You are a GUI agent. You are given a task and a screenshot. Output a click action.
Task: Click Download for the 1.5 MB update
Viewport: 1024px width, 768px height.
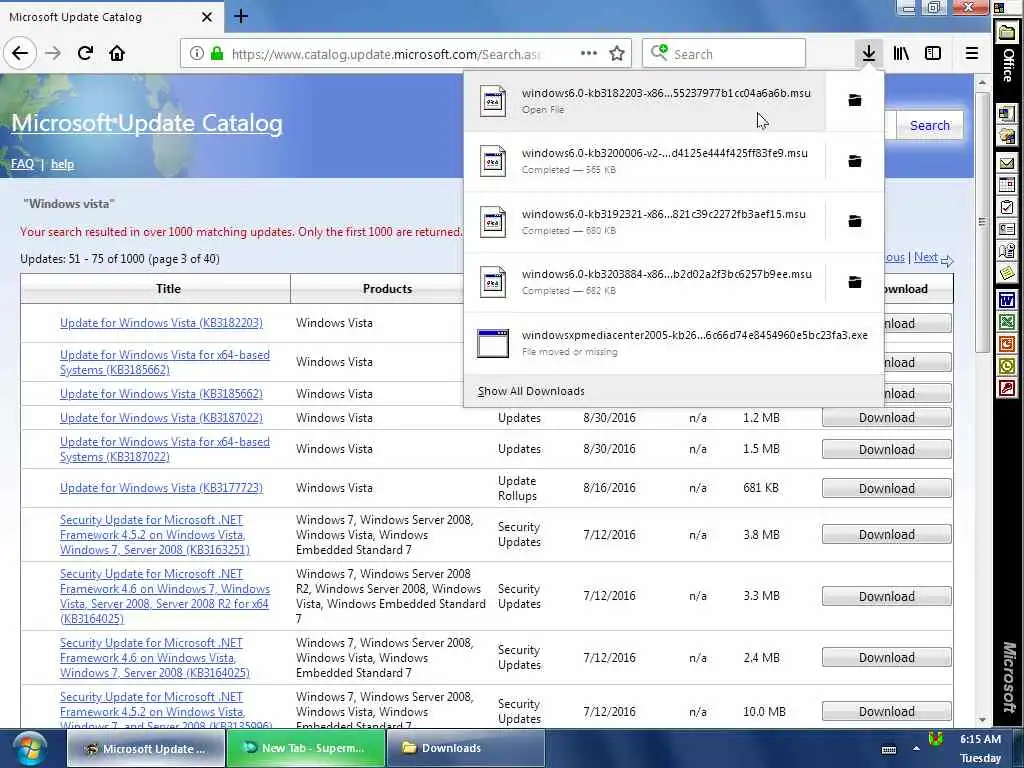click(886, 449)
